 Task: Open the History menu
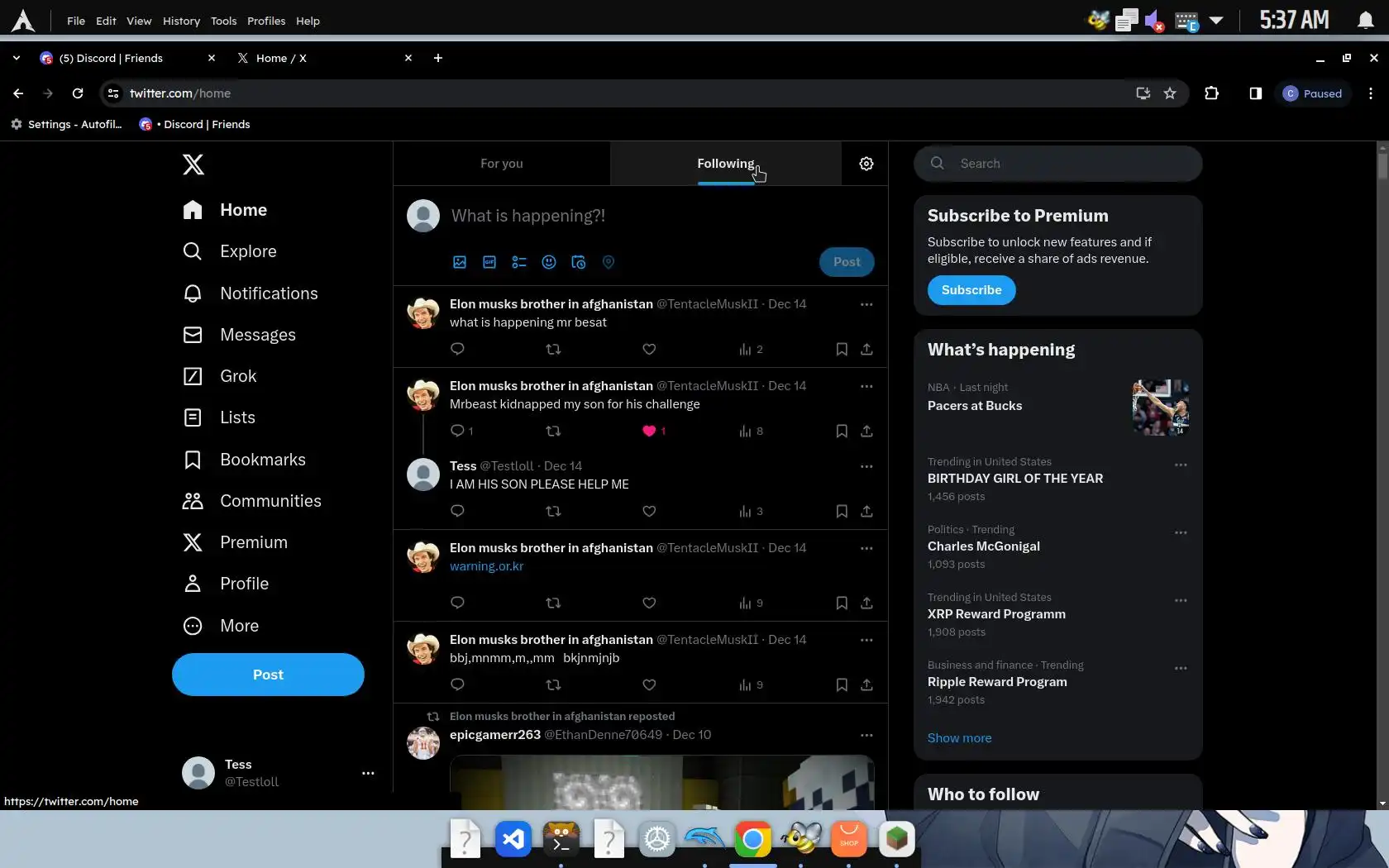pos(181,21)
